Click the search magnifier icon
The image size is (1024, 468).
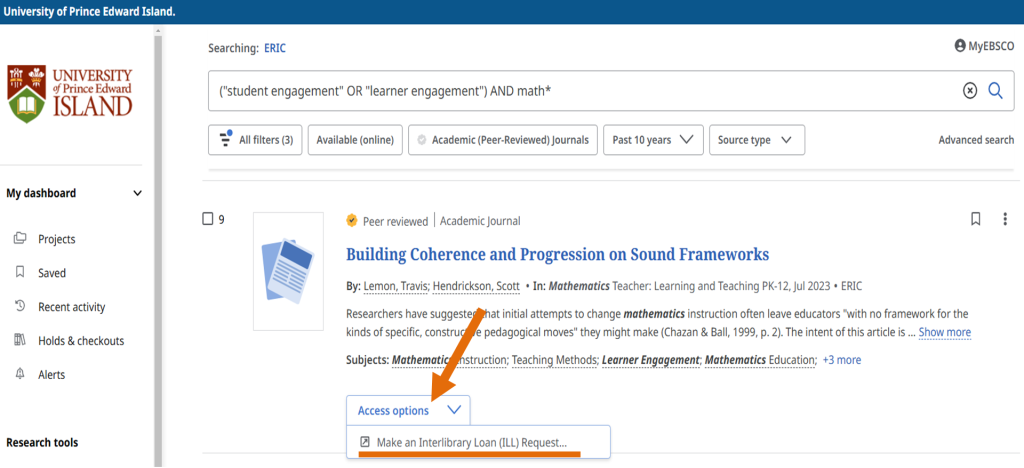click(995, 91)
